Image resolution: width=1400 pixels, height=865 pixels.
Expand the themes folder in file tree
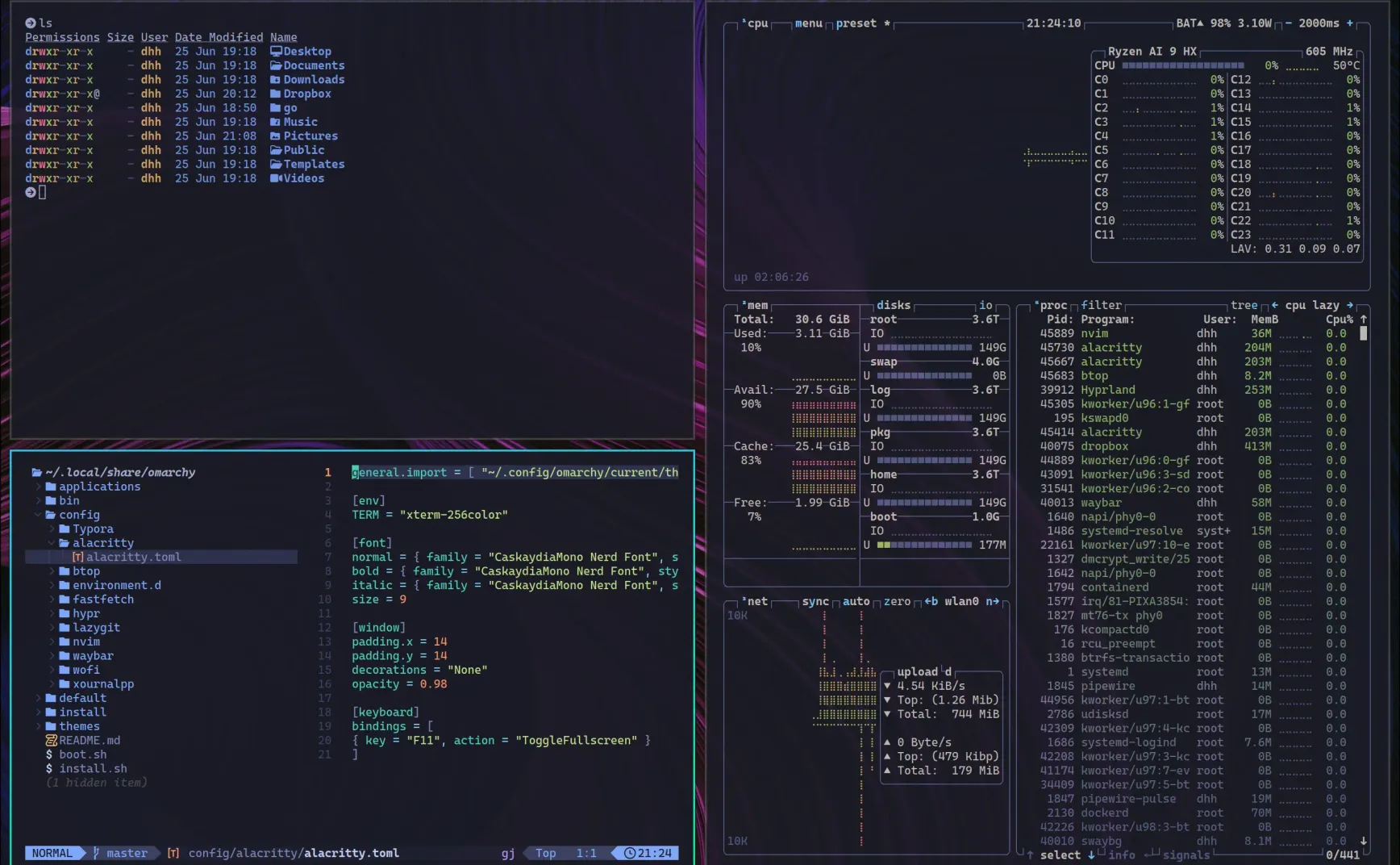(x=38, y=726)
